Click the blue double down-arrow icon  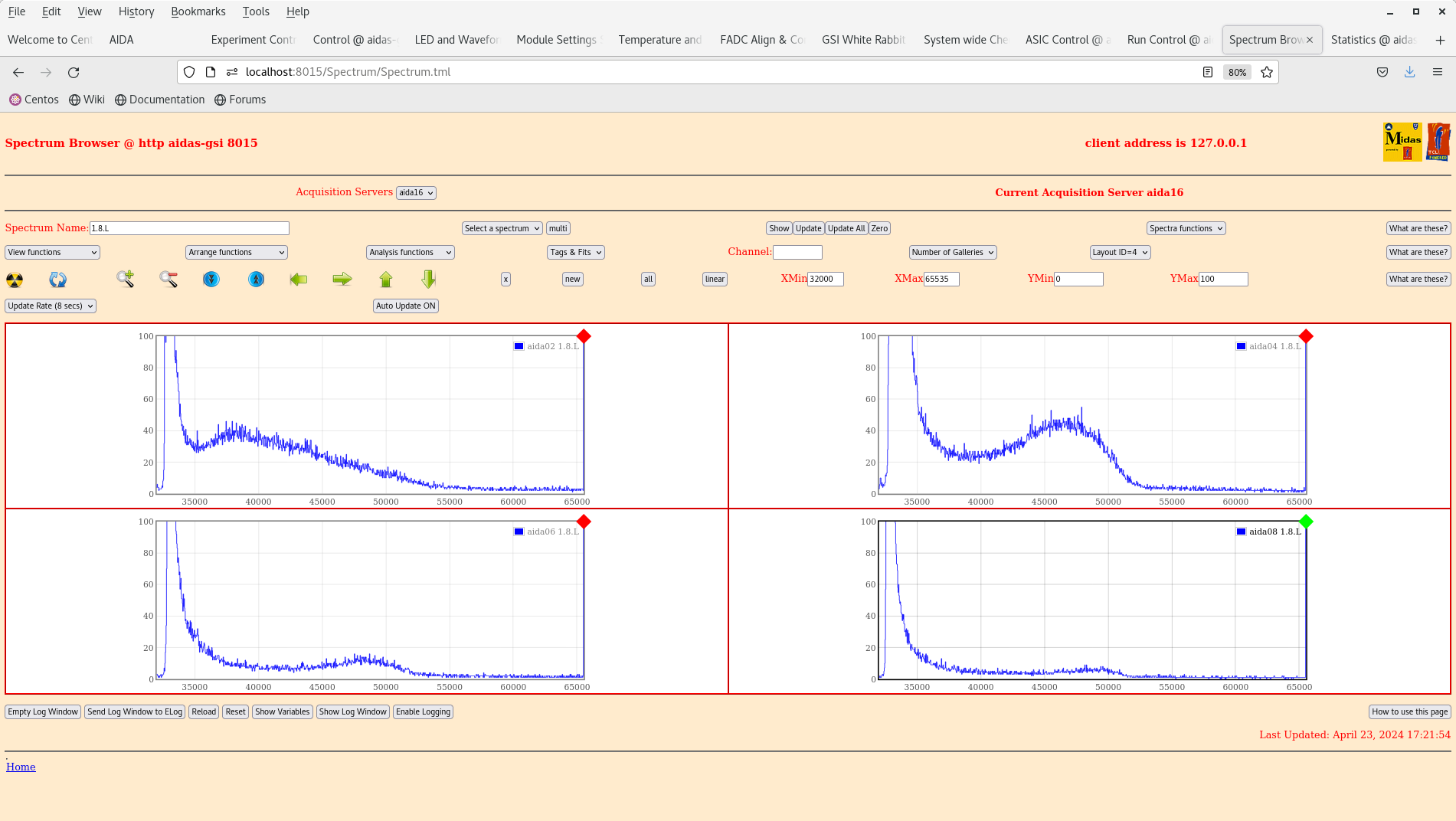[211, 280]
